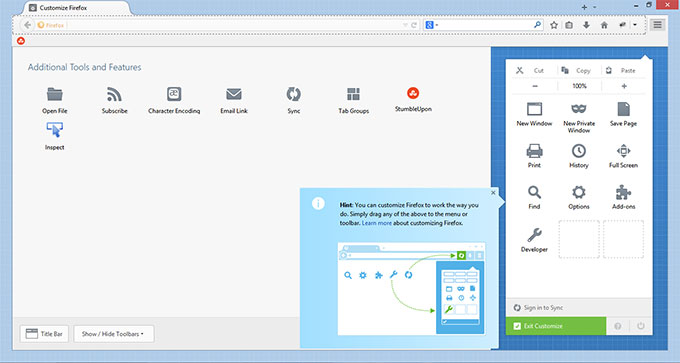Select the Developer wrench icon
680x363 pixels.
pyautogui.click(x=534, y=235)
